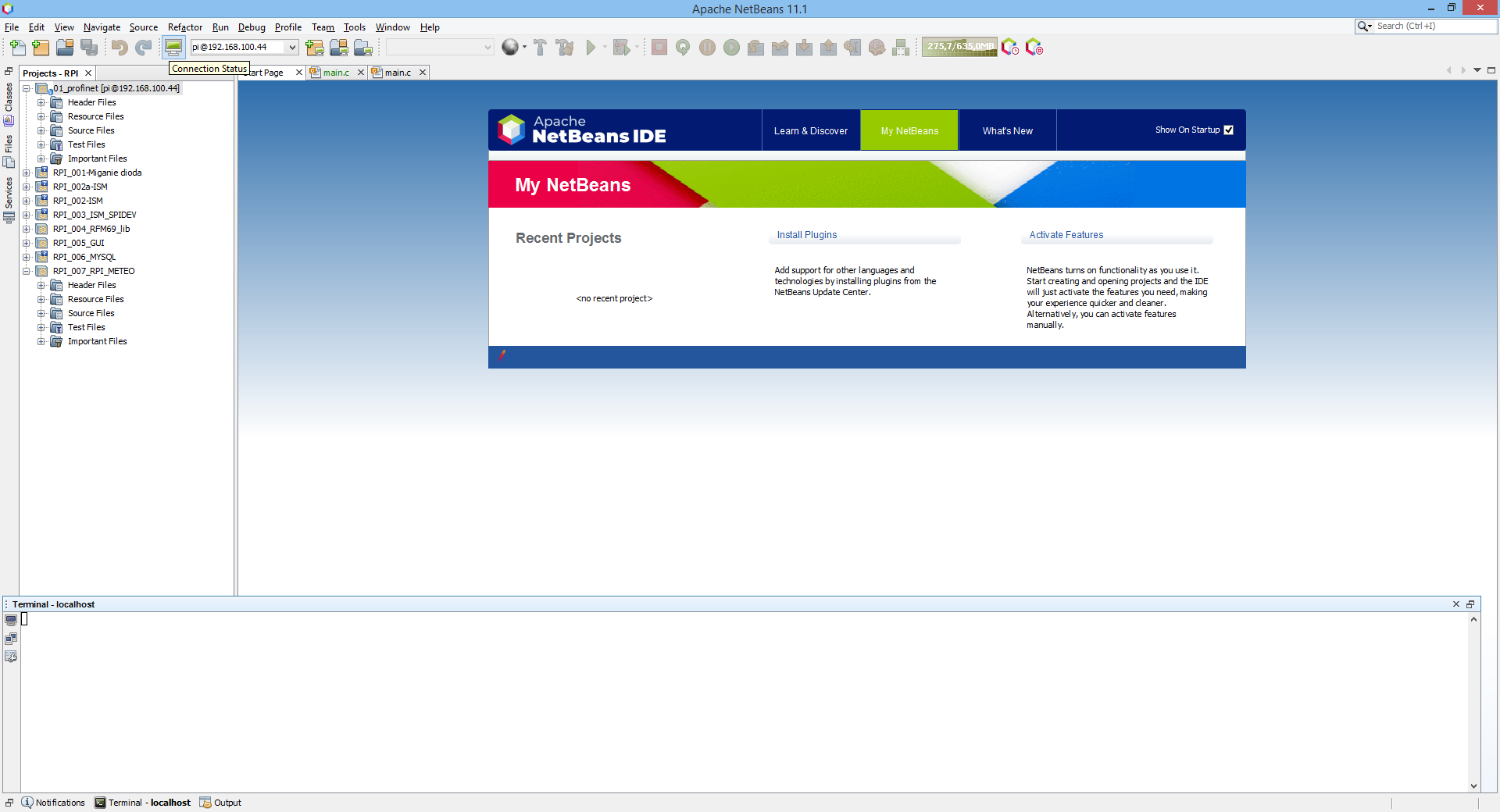
Task: Click the memory usage indicator bar
Action: (959, 47)
